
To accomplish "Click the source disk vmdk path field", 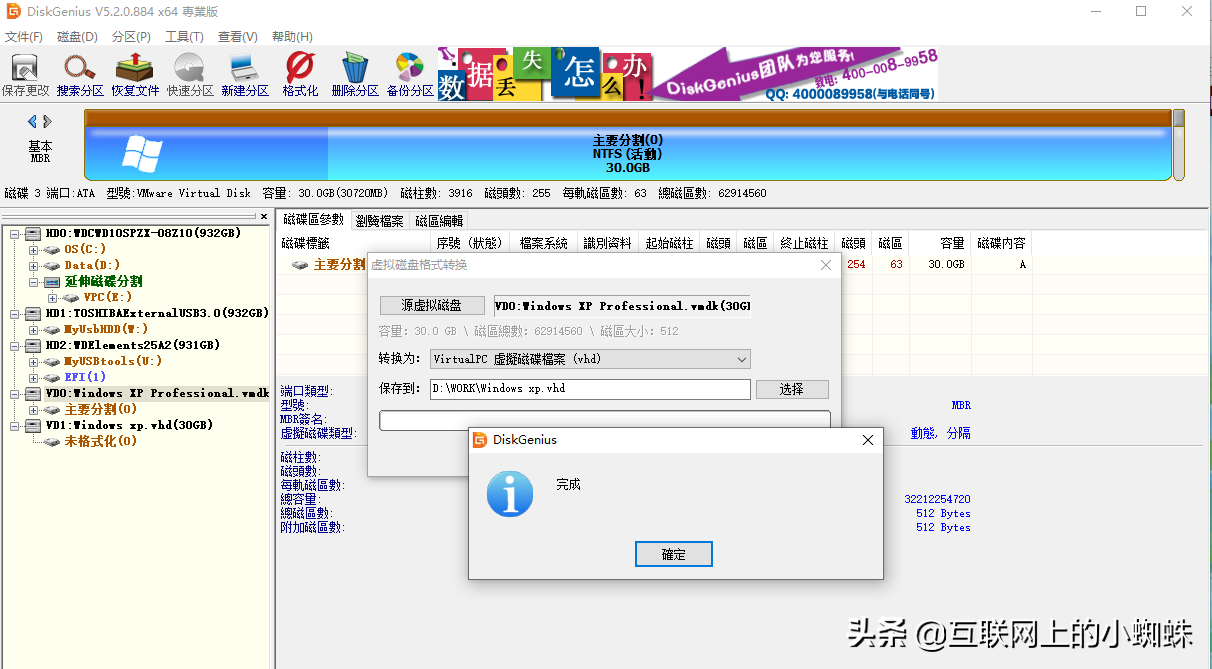I will pyautogui.click(x=622, y=306).
